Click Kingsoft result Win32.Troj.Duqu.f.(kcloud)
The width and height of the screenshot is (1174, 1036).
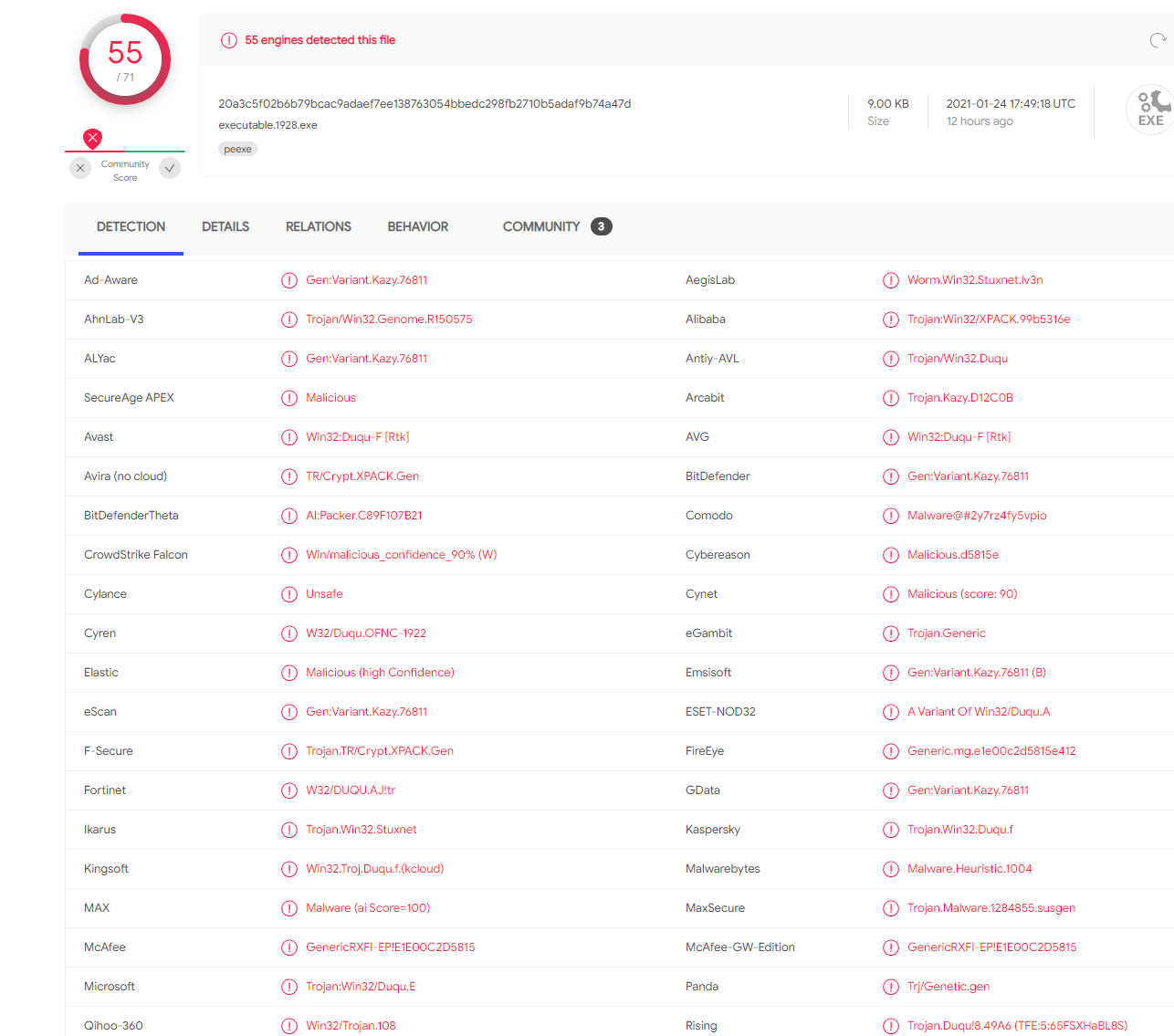375,869
